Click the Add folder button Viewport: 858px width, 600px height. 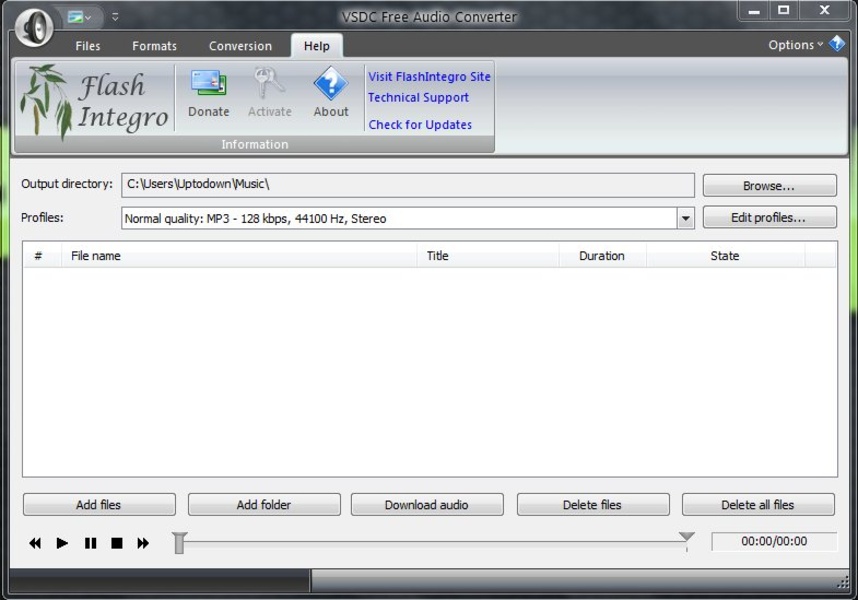point(264,504)
